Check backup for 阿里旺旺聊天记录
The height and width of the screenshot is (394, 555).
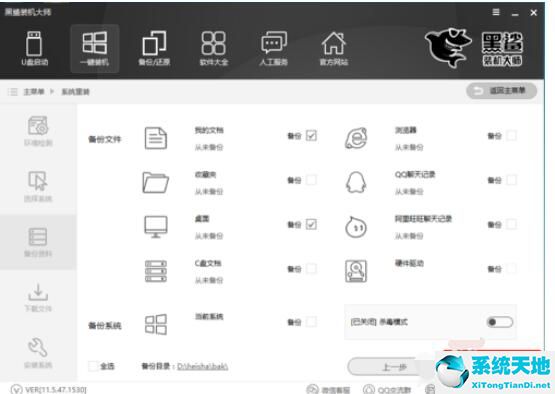point(511,224)
